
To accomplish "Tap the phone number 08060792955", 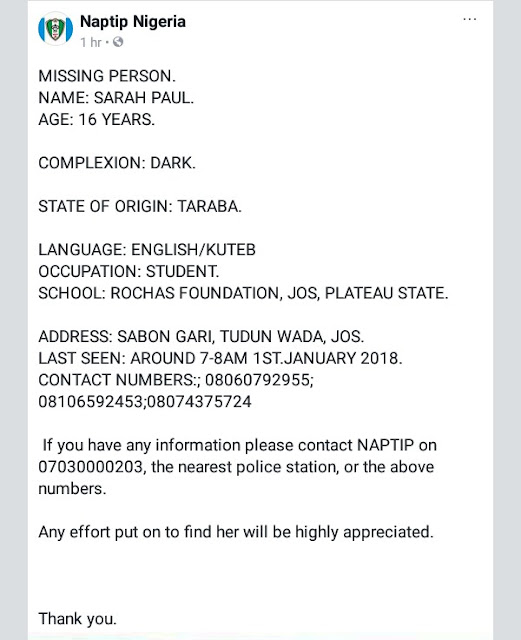I will click(258, 380).
